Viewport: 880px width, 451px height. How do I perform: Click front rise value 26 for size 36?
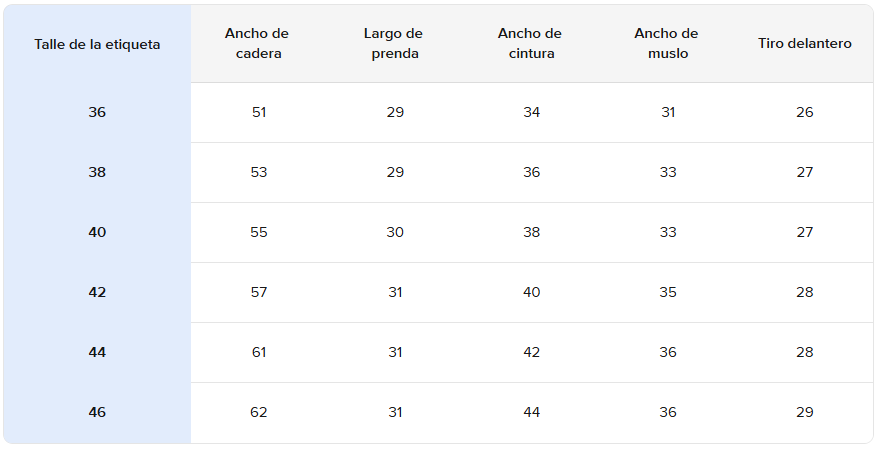click(x=805, y=112)
